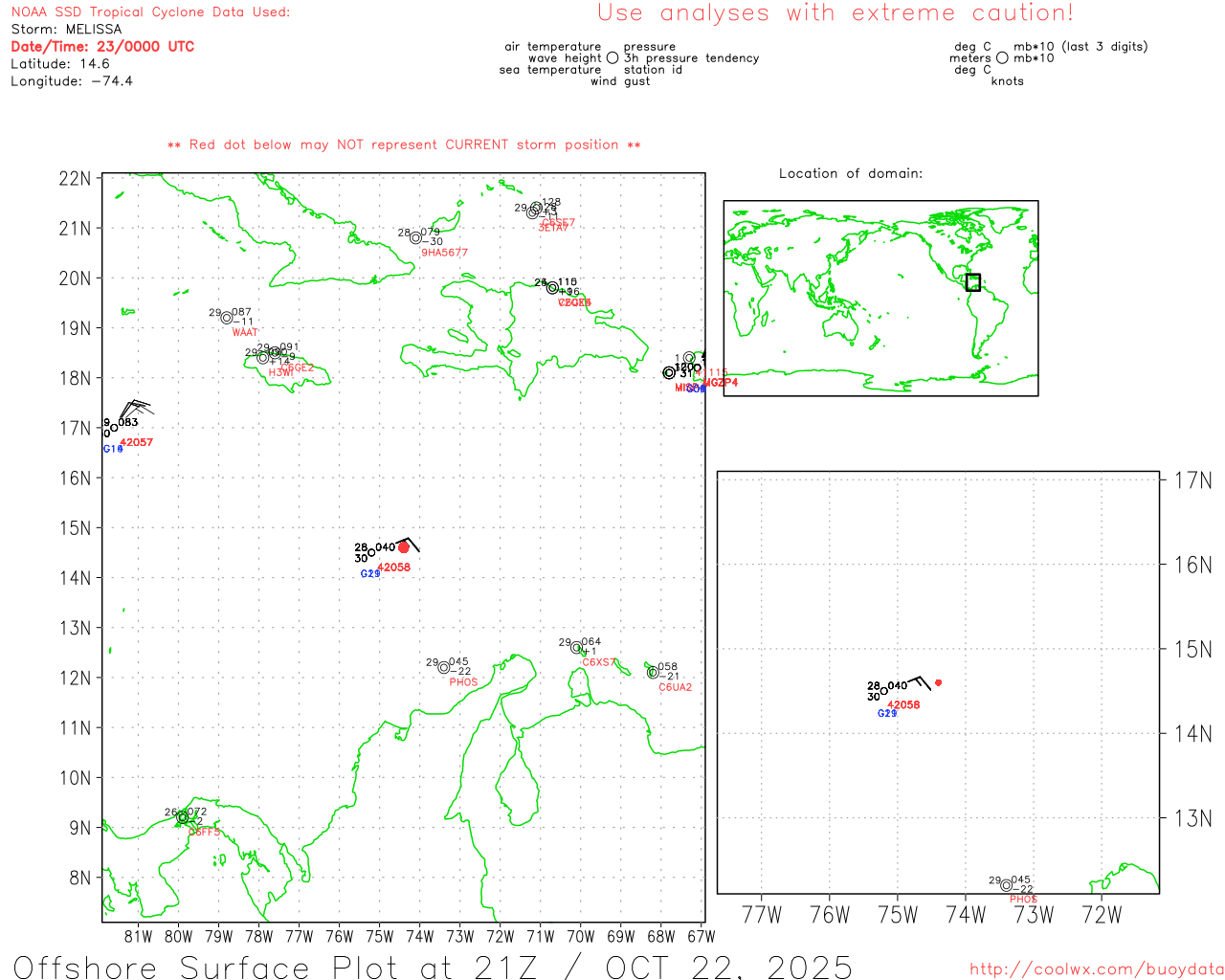Click the station circle above the C6XS7 label
The height and width of the screenshot is (980, 1225).
pyautogui.click(x=577, y=648)
